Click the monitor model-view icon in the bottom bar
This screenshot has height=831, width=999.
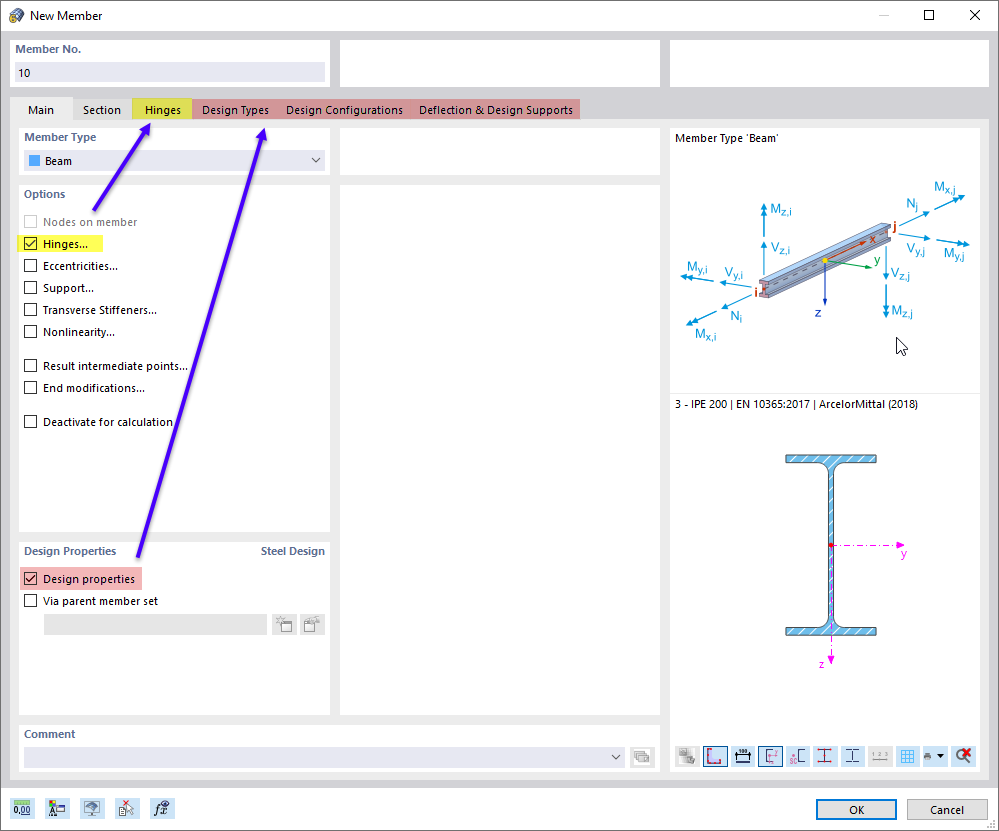(x=92, y=809)
